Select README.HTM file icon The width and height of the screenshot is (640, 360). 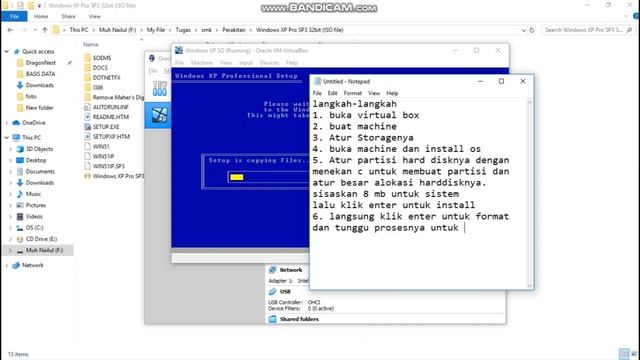click(x=87, y=117)
